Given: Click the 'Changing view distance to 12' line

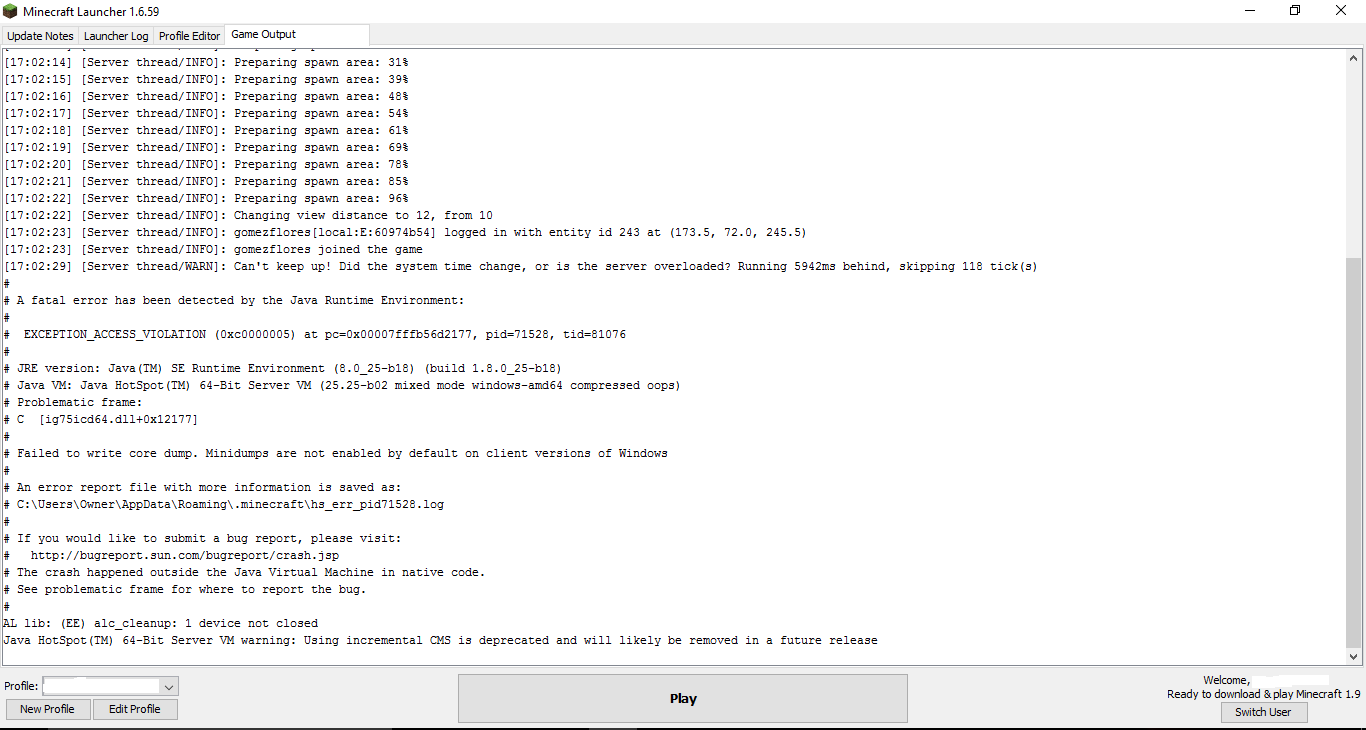Looking at the screenshot, I should click(248, 215).
